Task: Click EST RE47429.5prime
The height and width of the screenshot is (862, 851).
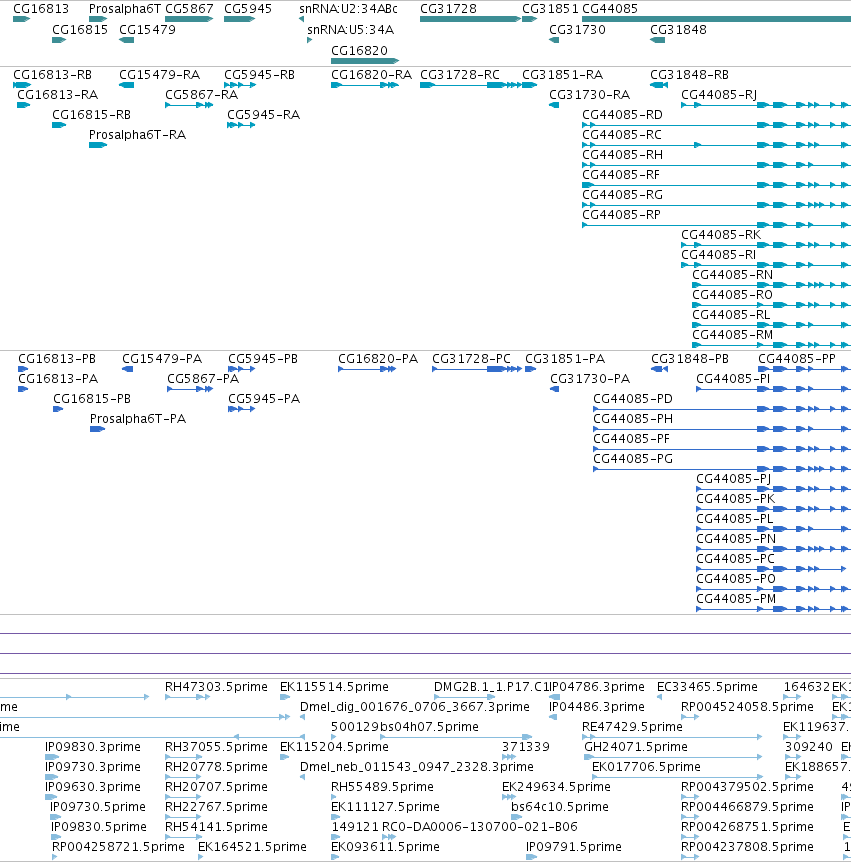Action: 632,727
